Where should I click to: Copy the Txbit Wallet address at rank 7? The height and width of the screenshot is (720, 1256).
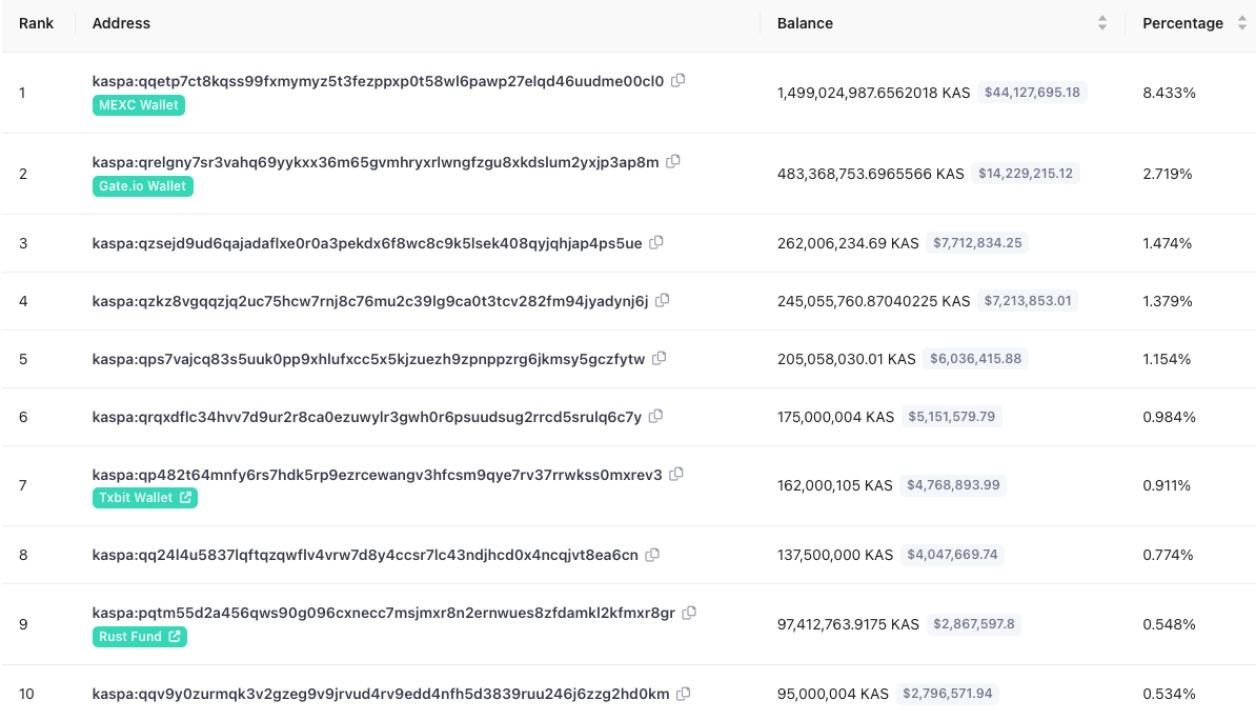click(676, 474)
